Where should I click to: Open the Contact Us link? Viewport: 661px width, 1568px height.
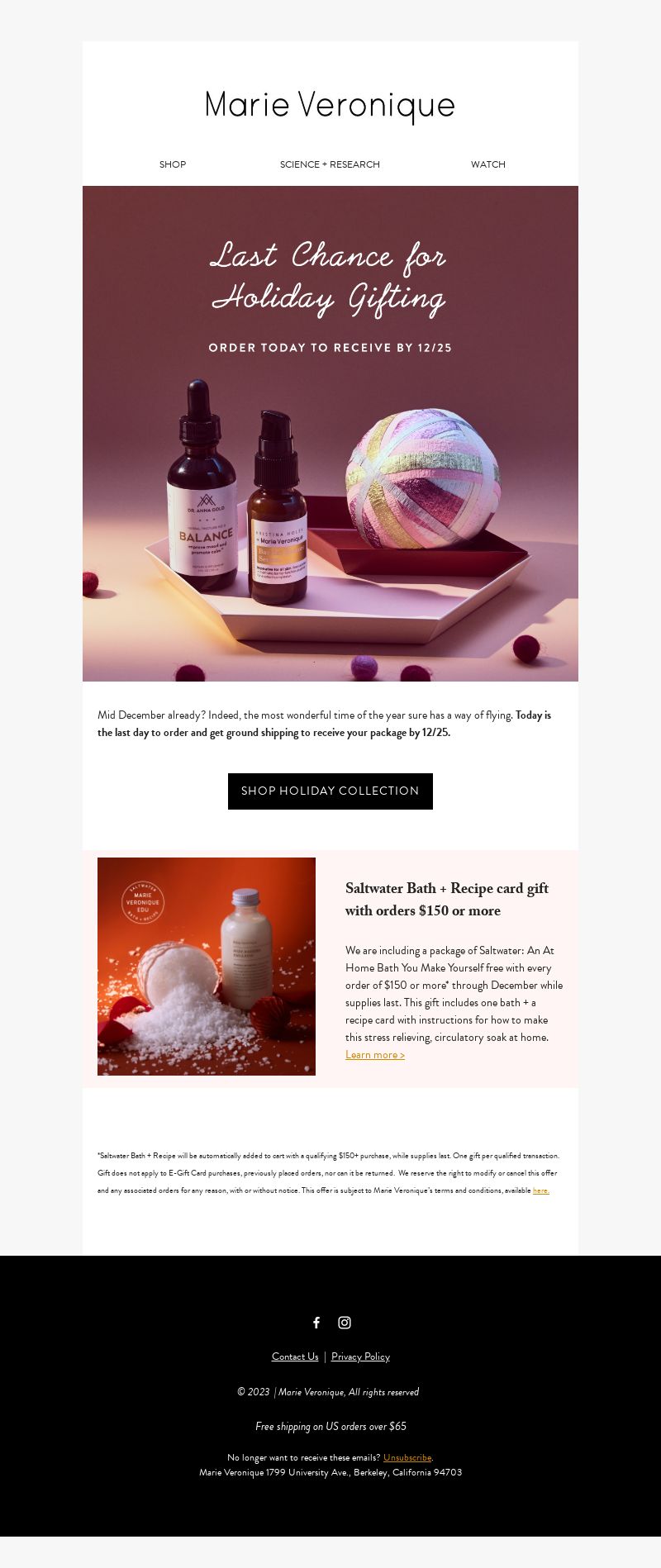point(295,1357)
